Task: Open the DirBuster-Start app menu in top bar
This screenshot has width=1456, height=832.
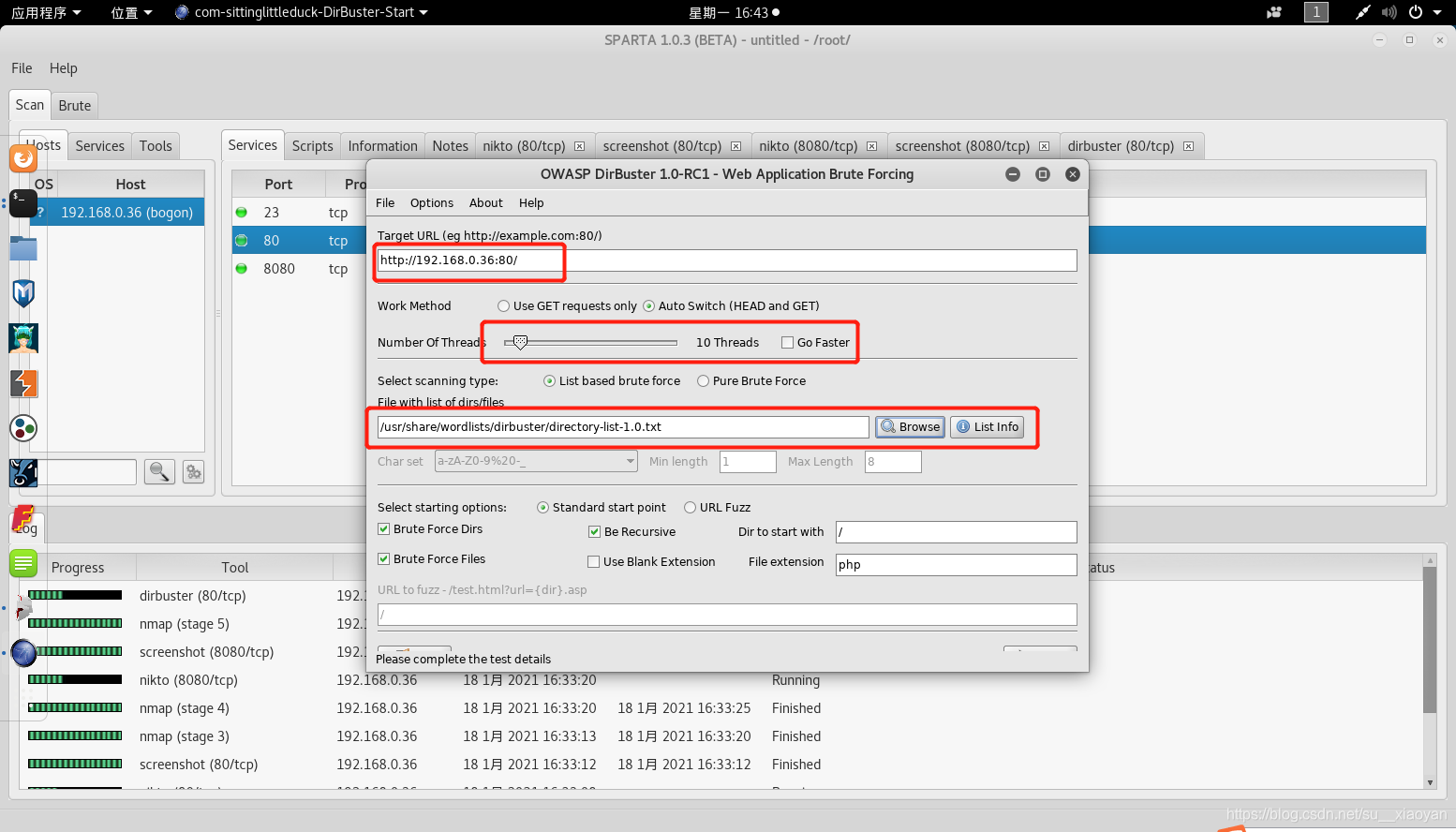Action: coord(302,12)
